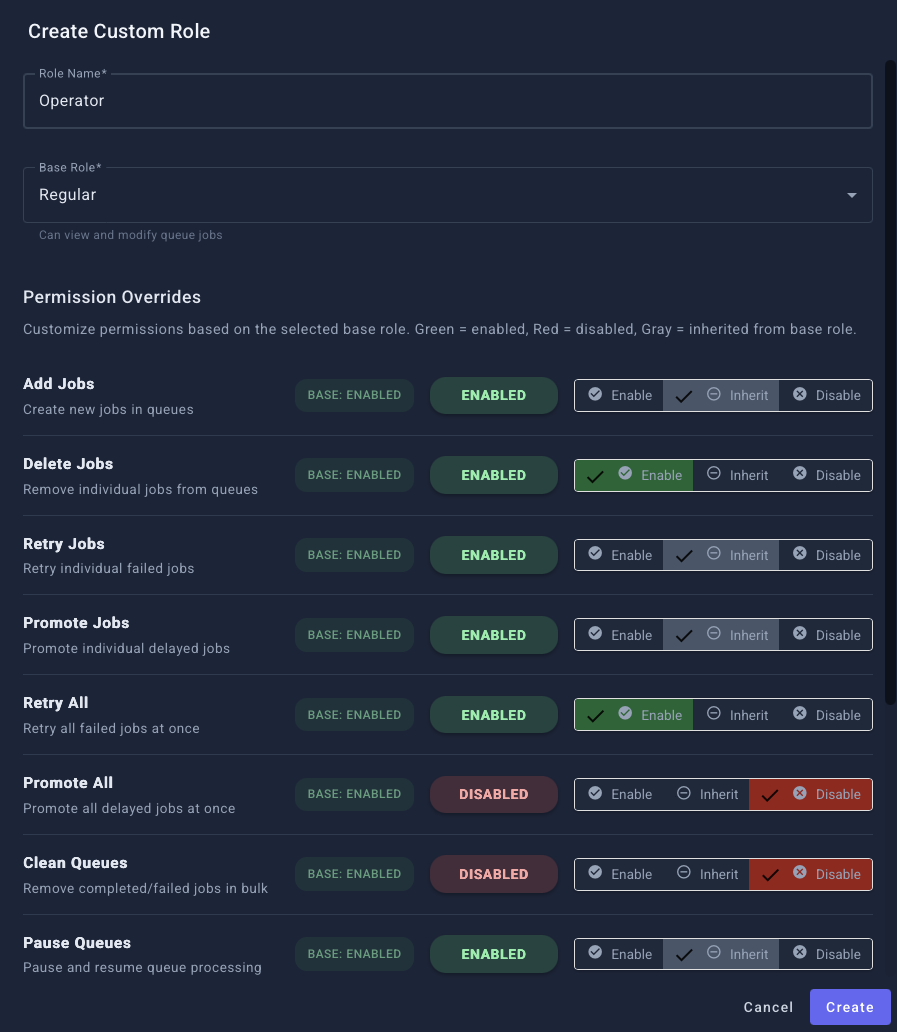Click the 'Create Custom Role' dialog title
This screenshot has height=1032, width=897.
click(119, 31)
